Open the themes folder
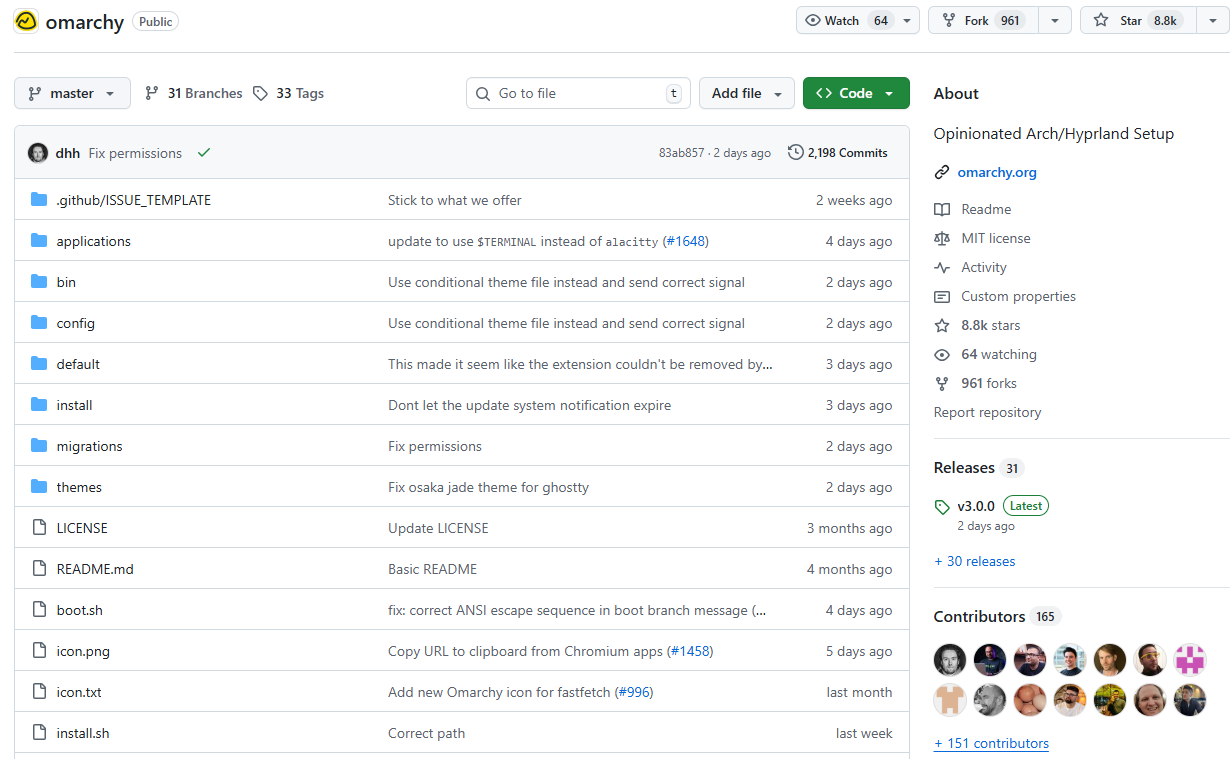The width and height of the screenshot is (1231, 759). [x=79, y=487]
